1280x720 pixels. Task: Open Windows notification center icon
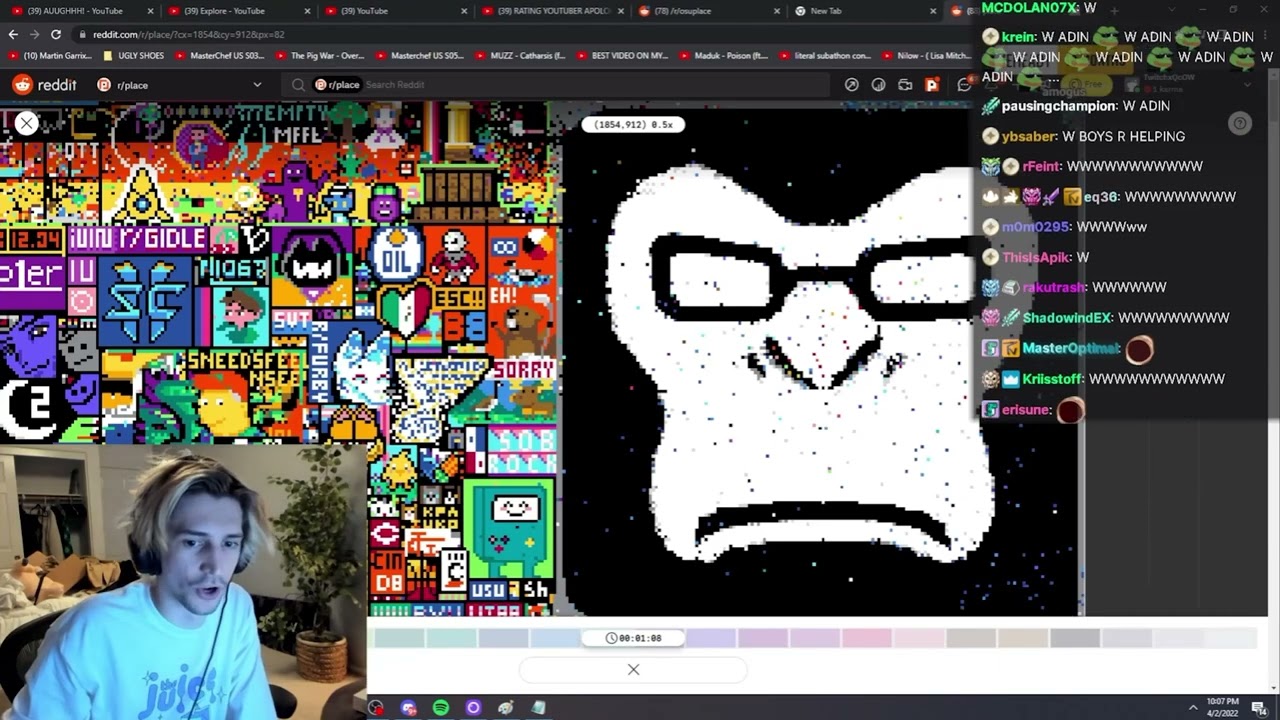point(1259,708)
